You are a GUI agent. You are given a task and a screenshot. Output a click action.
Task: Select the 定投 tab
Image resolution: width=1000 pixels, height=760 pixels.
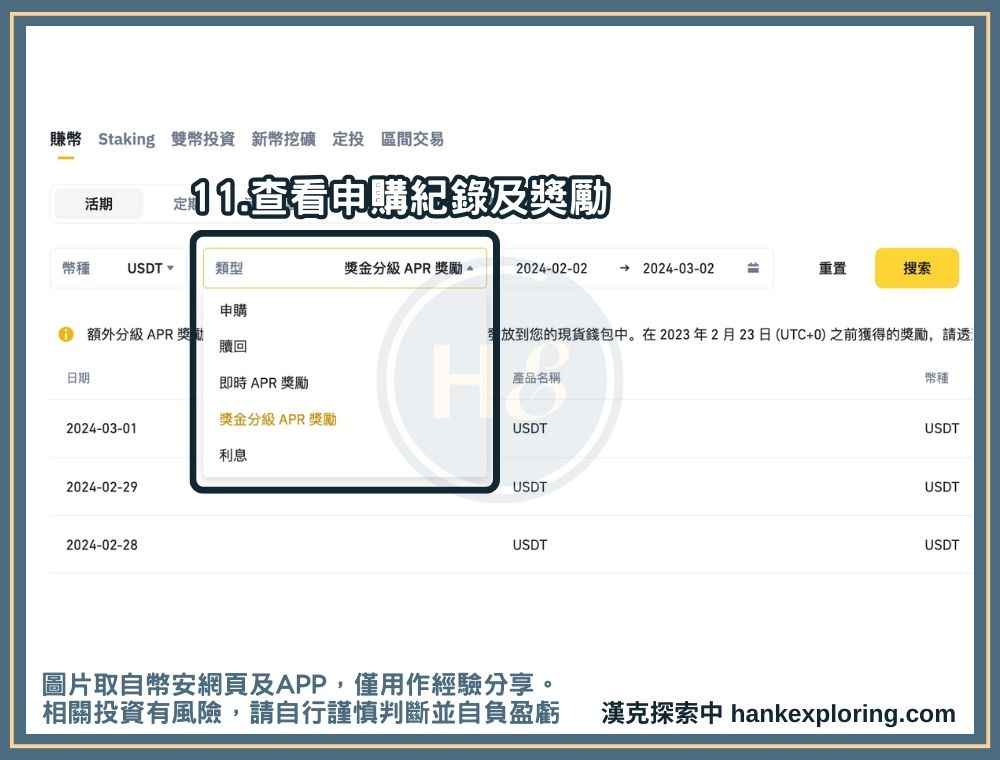click(x=348, y=139)
